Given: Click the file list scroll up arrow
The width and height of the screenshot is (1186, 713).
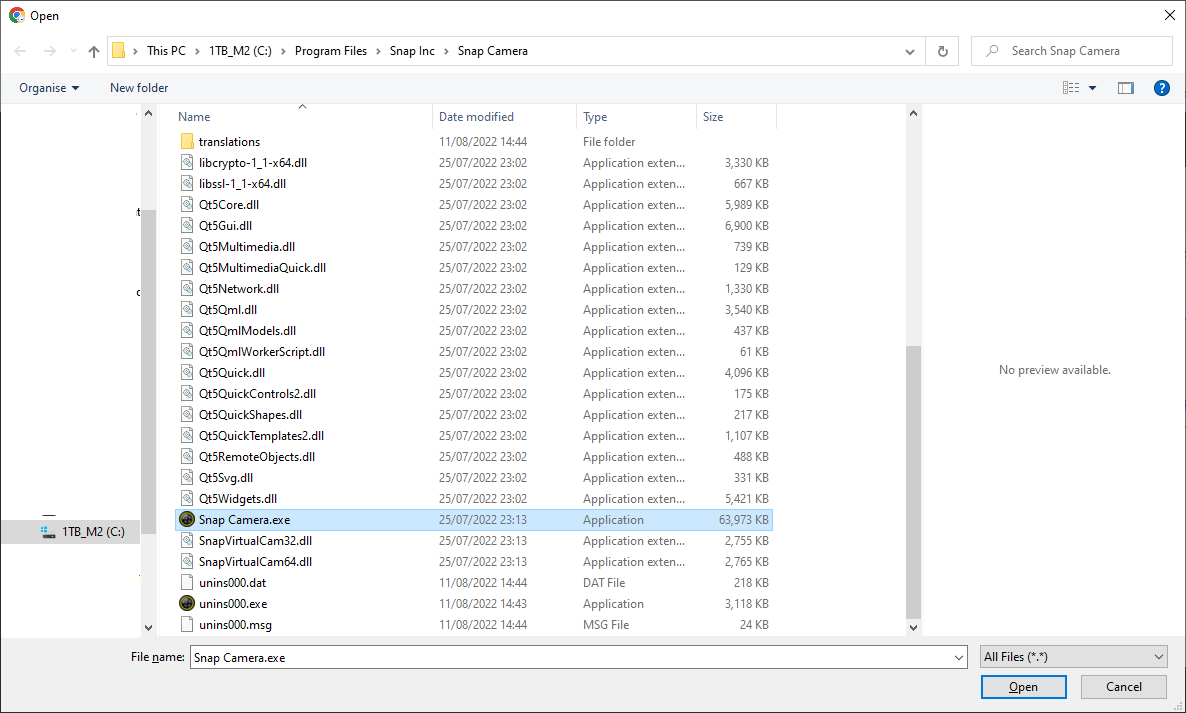Looking at the screenshot, I should (913, 113).
